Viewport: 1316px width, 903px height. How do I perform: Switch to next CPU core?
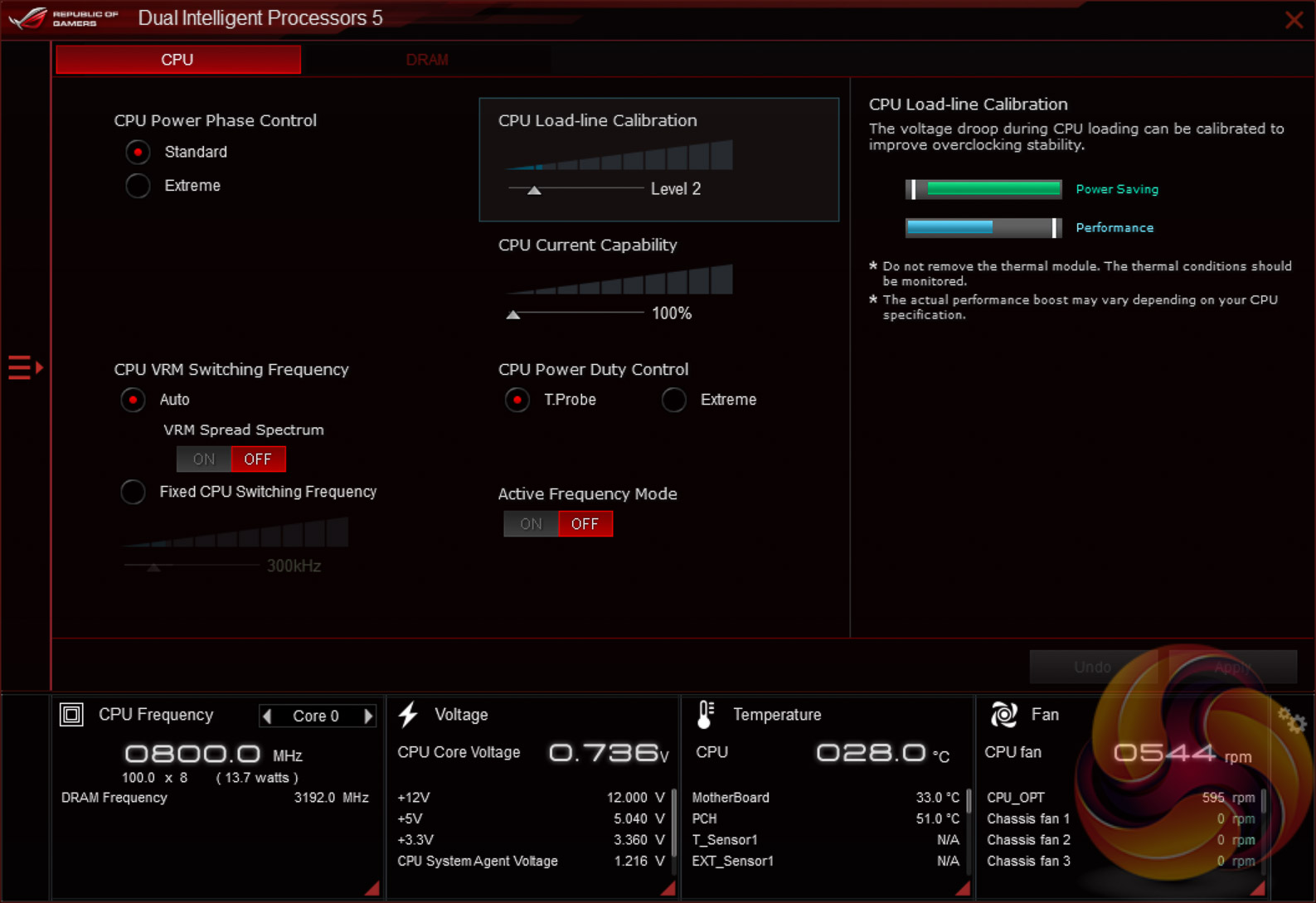[x=369, y=716]
